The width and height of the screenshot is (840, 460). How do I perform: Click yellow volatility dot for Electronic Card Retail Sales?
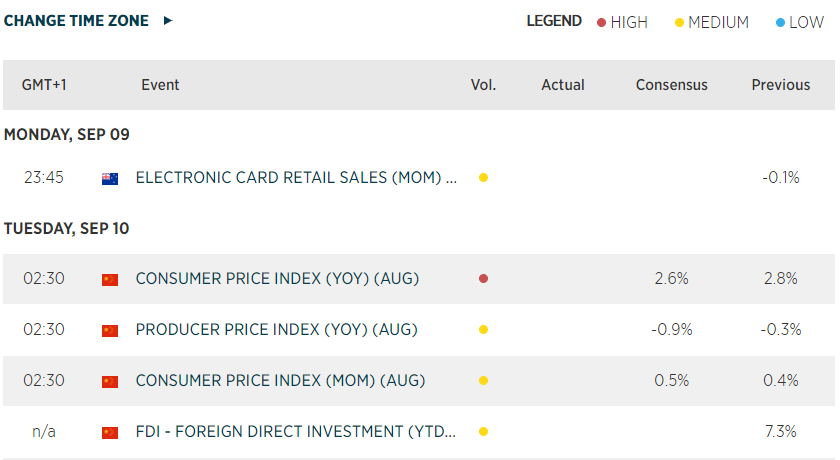[483, 178]
